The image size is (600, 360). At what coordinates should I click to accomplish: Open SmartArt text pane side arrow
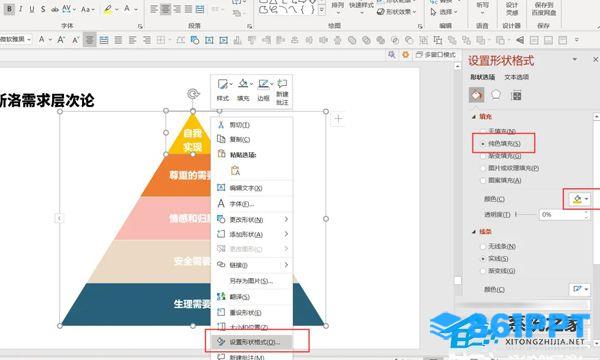[59, 218]
